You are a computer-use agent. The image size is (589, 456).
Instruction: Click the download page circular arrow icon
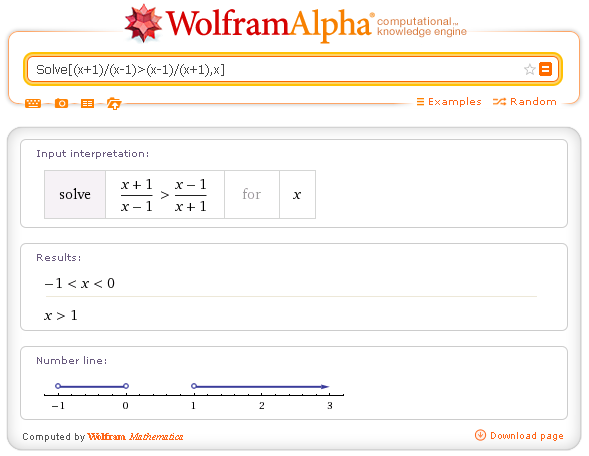coord(480,435)
